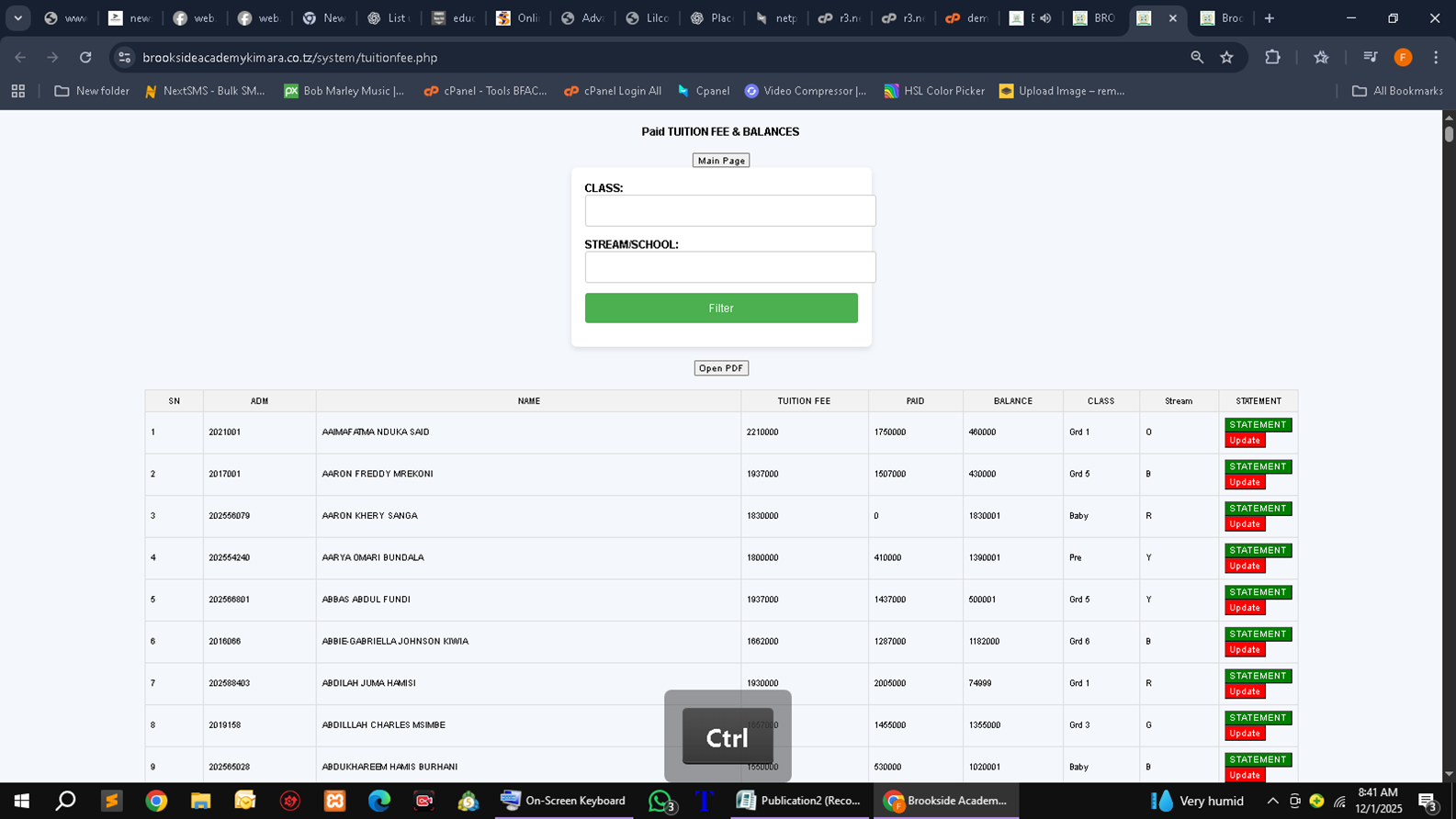The image size is (1456, 819).
Task: Open the Extensions puzzle icon
Action: click(1272, 57)
